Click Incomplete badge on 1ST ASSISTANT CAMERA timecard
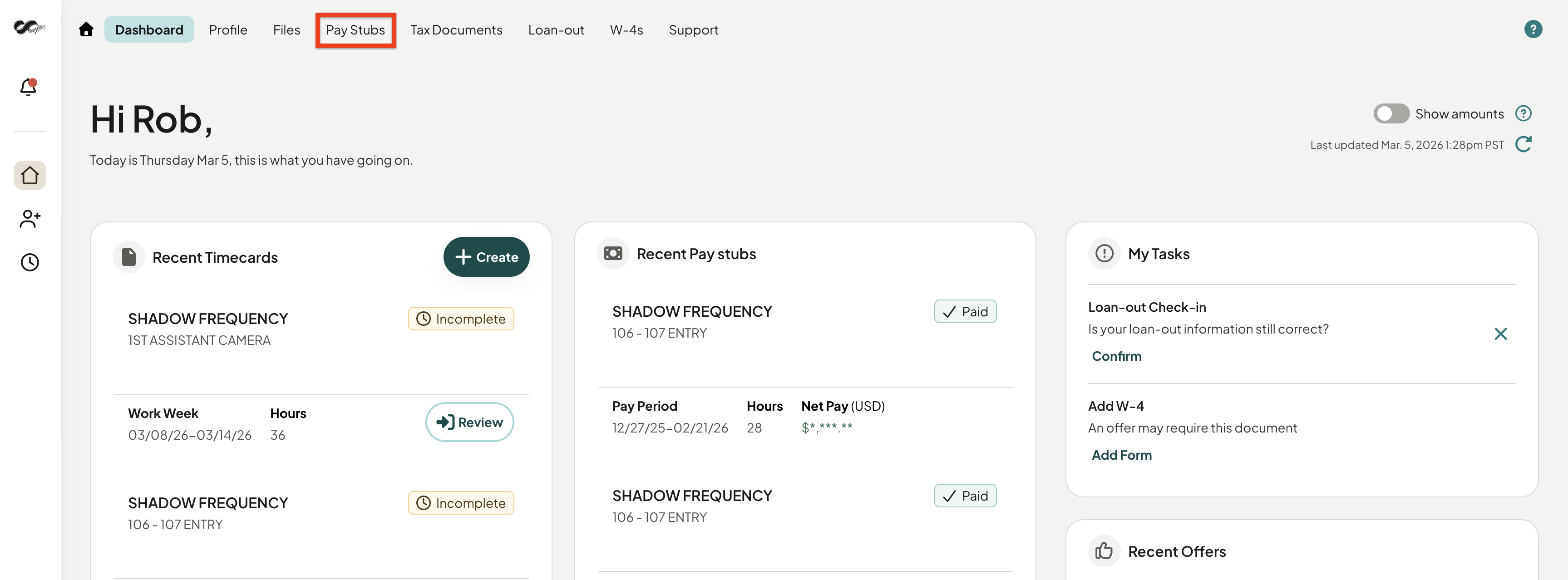This screenshot has height=580, width=1568. (x=461, y=319)
